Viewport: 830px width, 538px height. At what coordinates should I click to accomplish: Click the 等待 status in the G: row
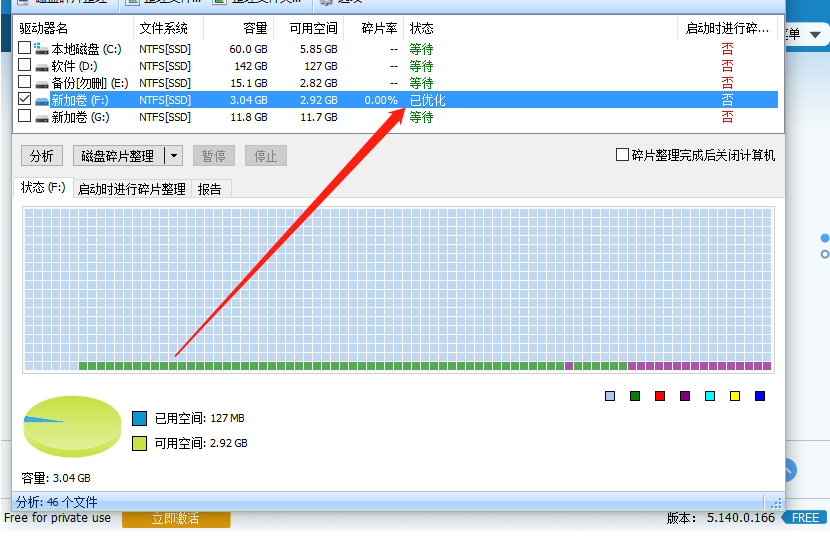(x=421, y=117)
